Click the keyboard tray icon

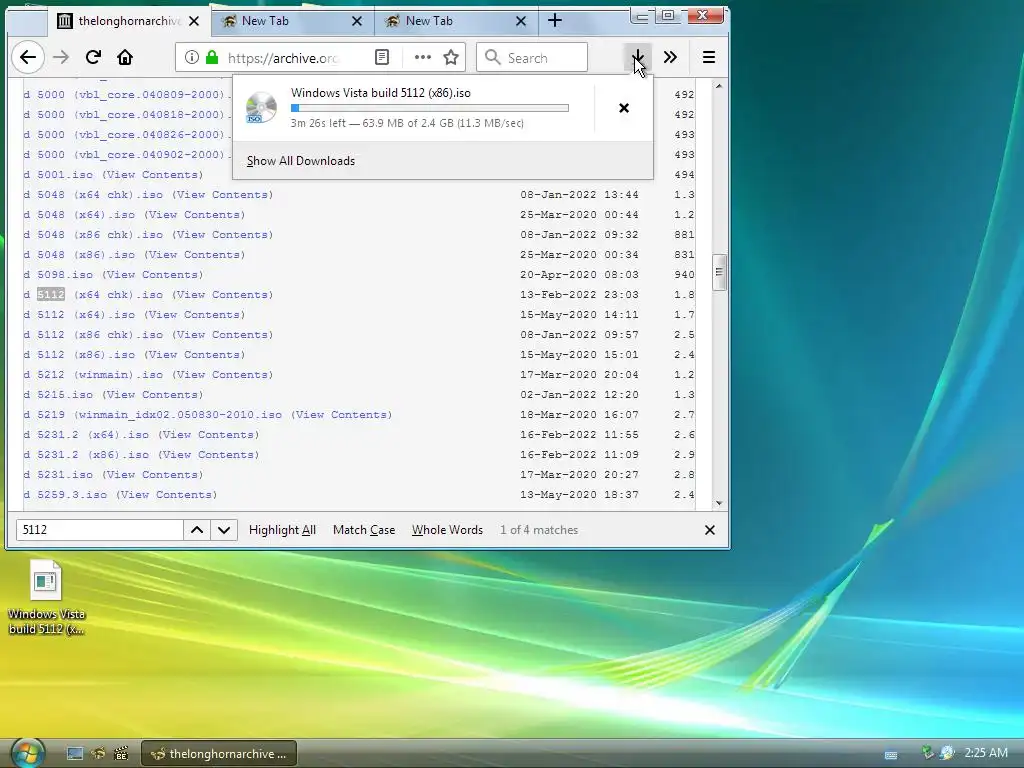pyautogui.click(x=891, y=754)
